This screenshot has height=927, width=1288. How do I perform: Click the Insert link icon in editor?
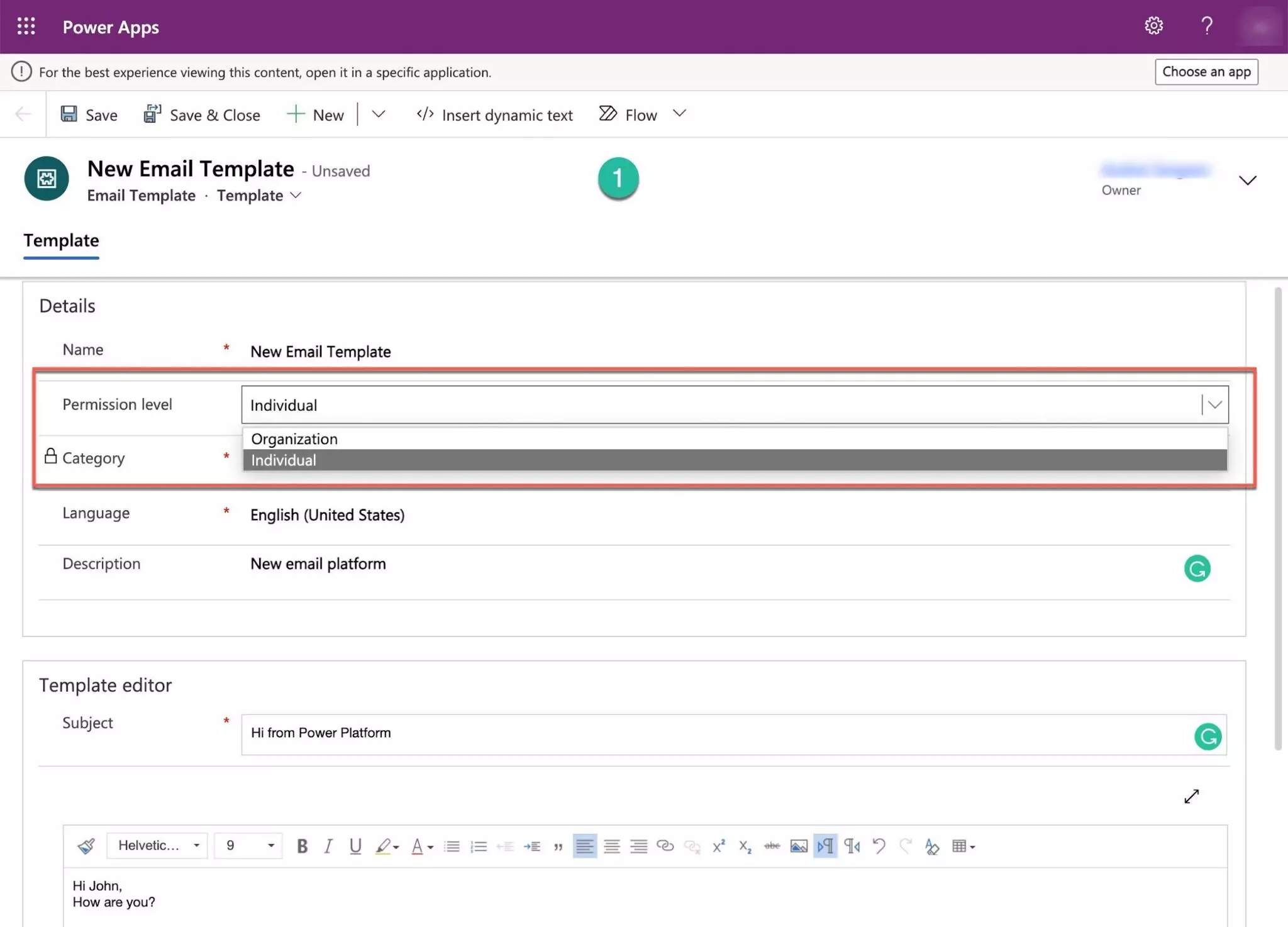point(663,846)
